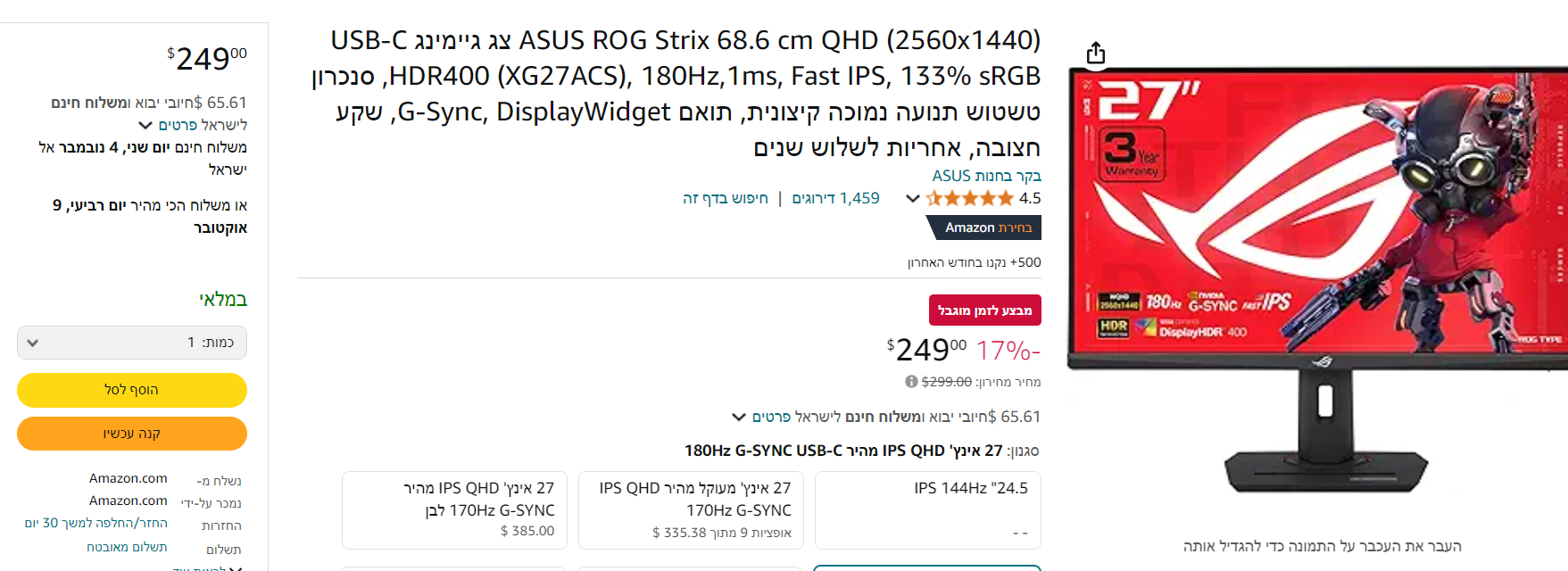Expand import charges details chevron below list price
The width and height of the screenshot is (1568, 571).
(739, 417)
